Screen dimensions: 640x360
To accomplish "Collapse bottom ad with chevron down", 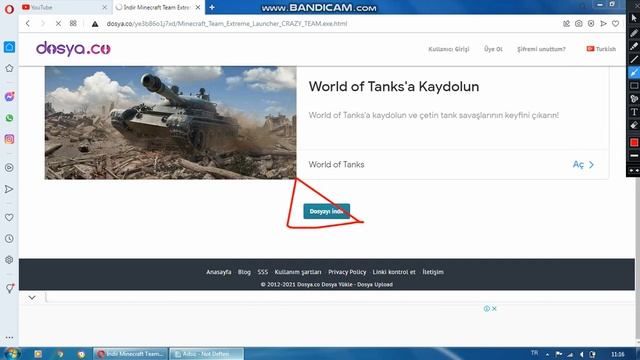I will pyautogui.click(x=32, y=298).
